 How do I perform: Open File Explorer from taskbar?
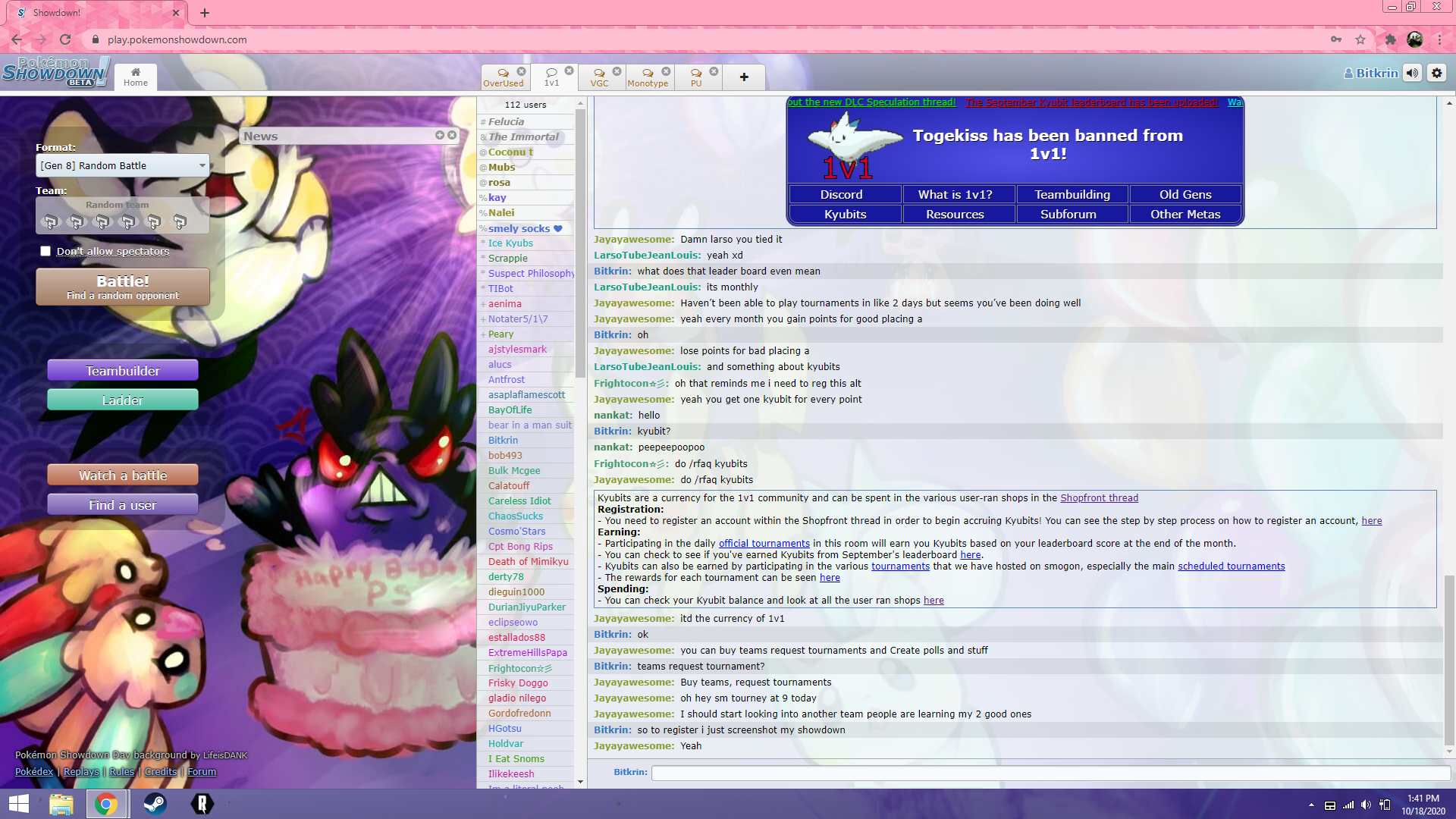(x=61, y=804)
